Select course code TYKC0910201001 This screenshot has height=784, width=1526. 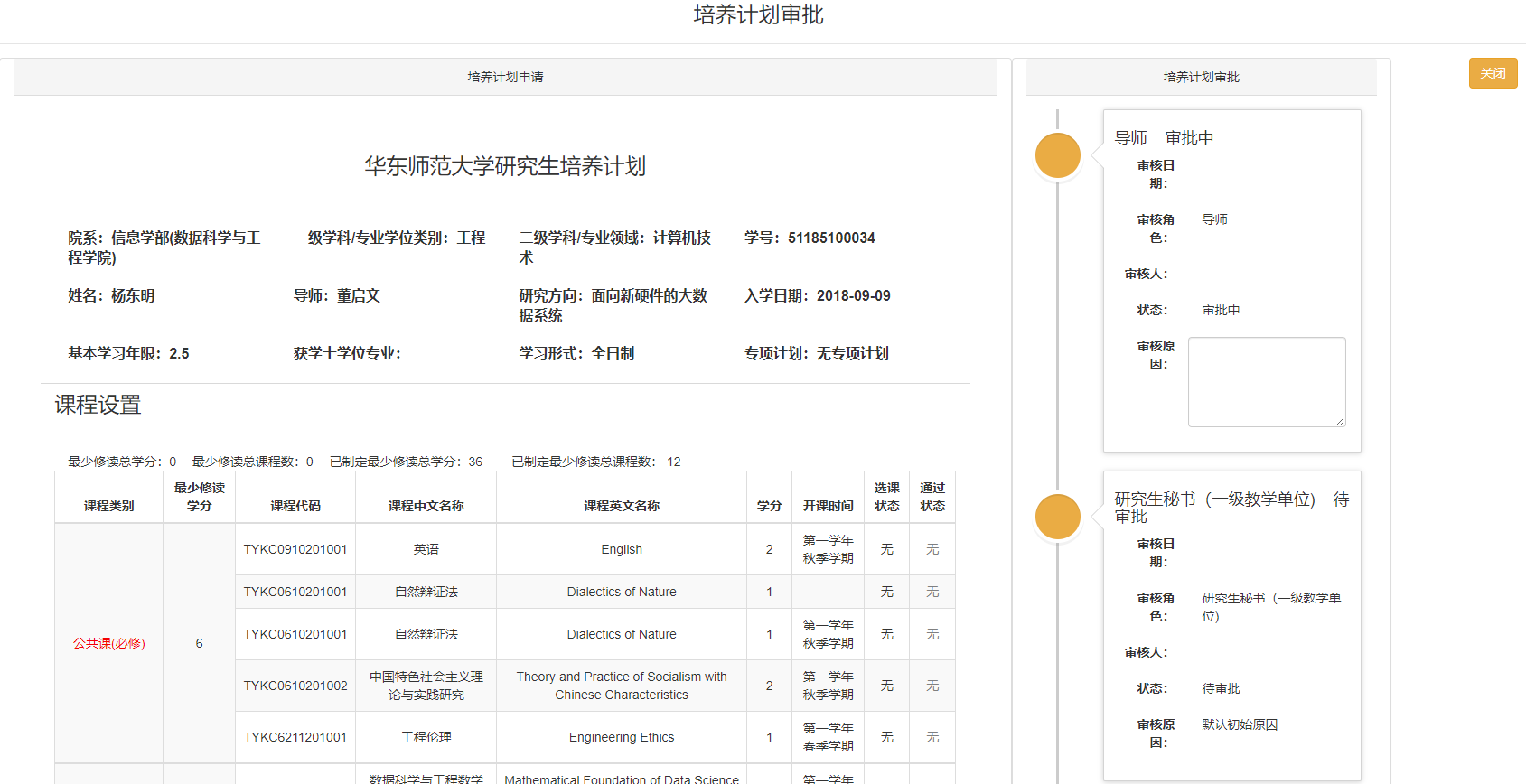coord(295,549)
